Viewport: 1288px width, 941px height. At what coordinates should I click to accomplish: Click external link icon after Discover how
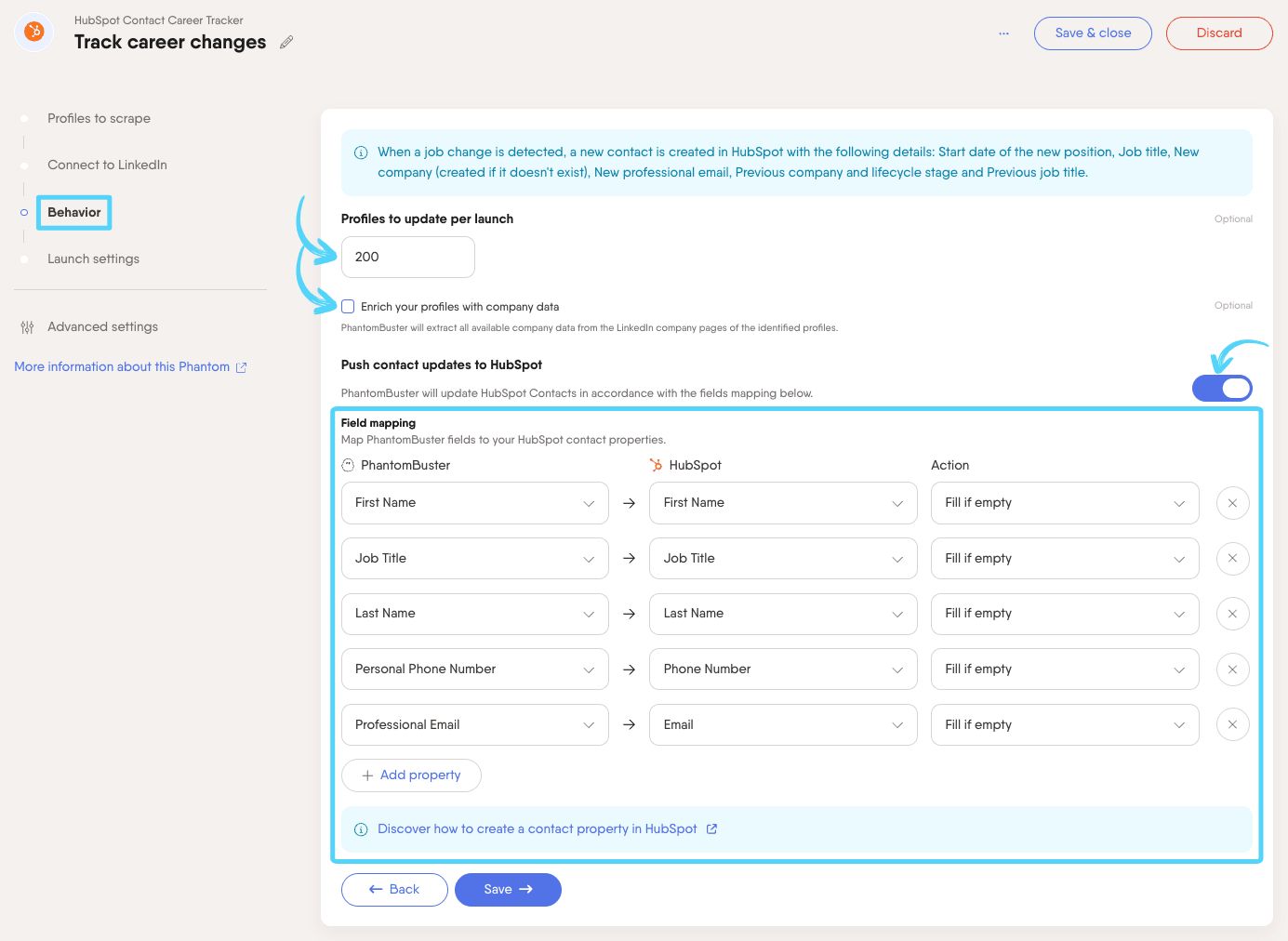711,829
